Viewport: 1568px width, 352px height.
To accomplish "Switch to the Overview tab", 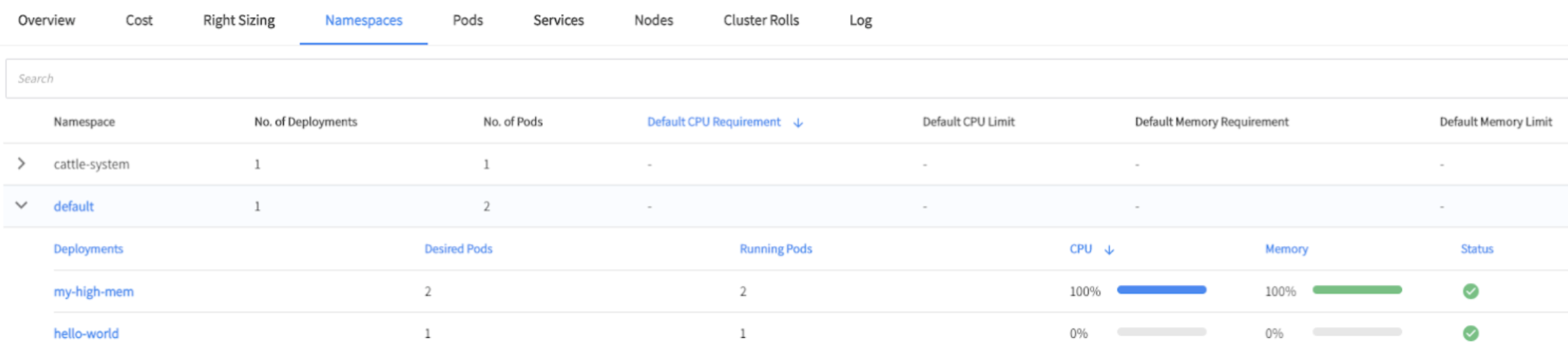I will 46,20.
